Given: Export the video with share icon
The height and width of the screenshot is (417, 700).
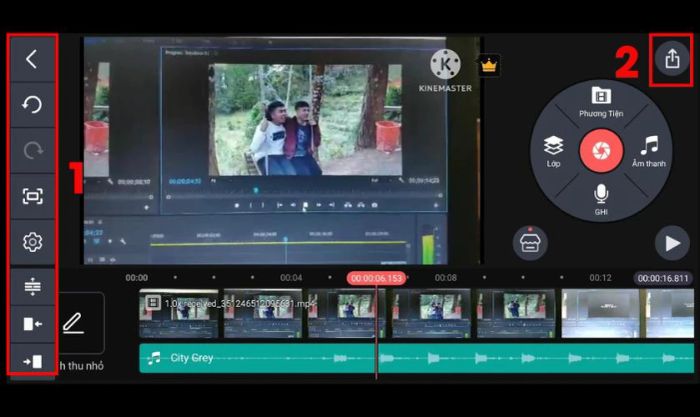Looking at the screenshot, I should tap(672, 59).
